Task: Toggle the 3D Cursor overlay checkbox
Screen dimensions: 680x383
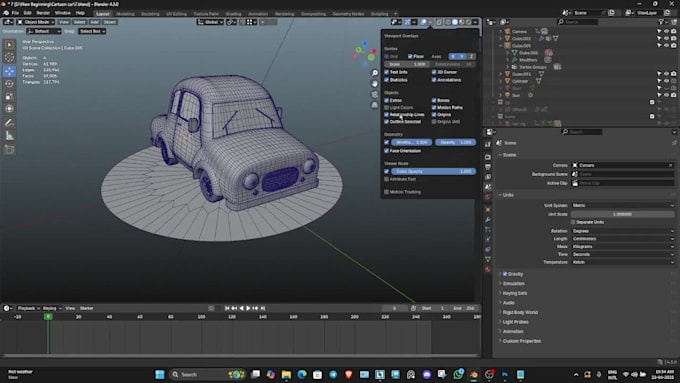Action: (434, 72)
